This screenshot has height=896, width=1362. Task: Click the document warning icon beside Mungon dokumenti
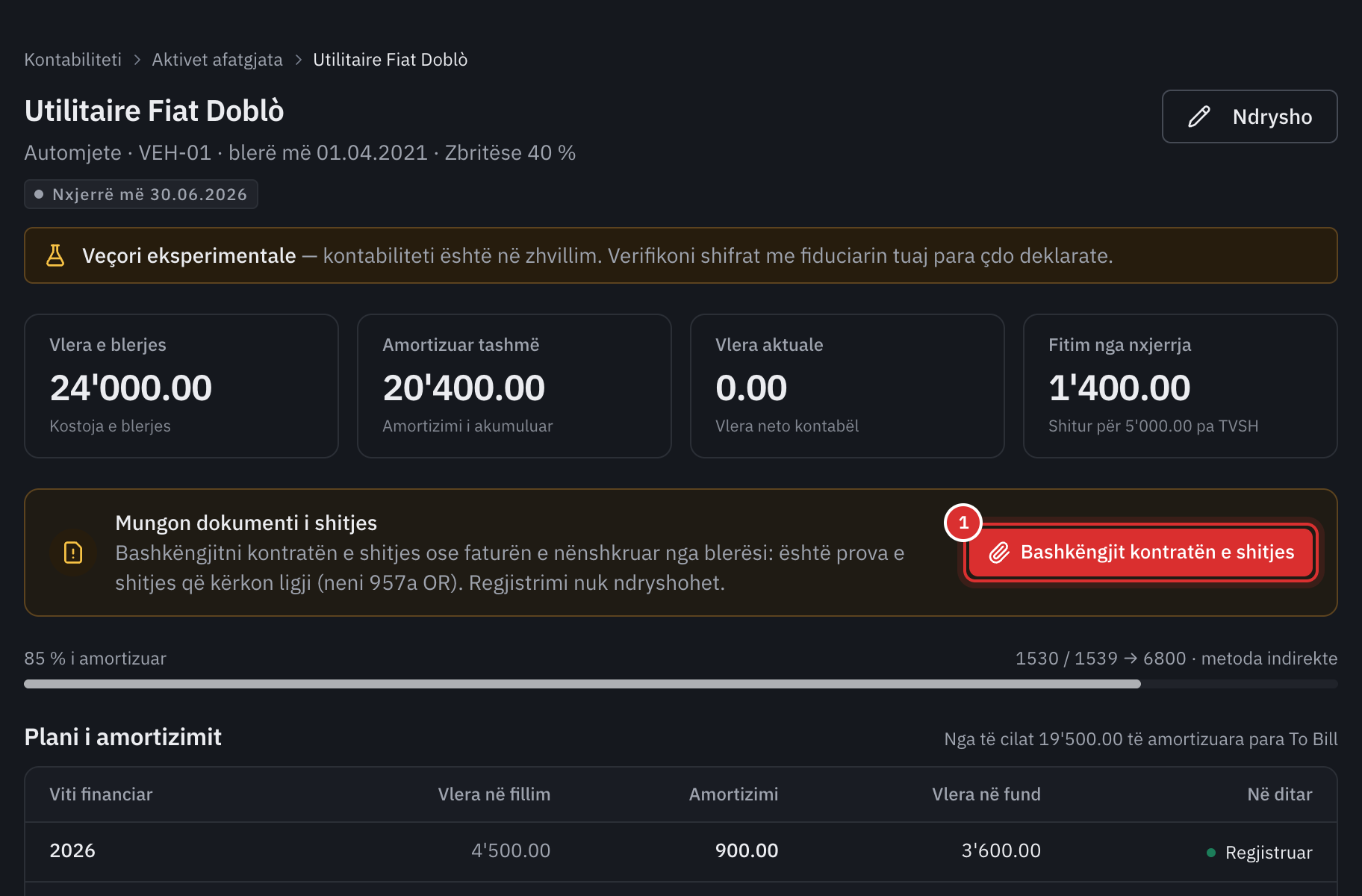tap(73, 553)
